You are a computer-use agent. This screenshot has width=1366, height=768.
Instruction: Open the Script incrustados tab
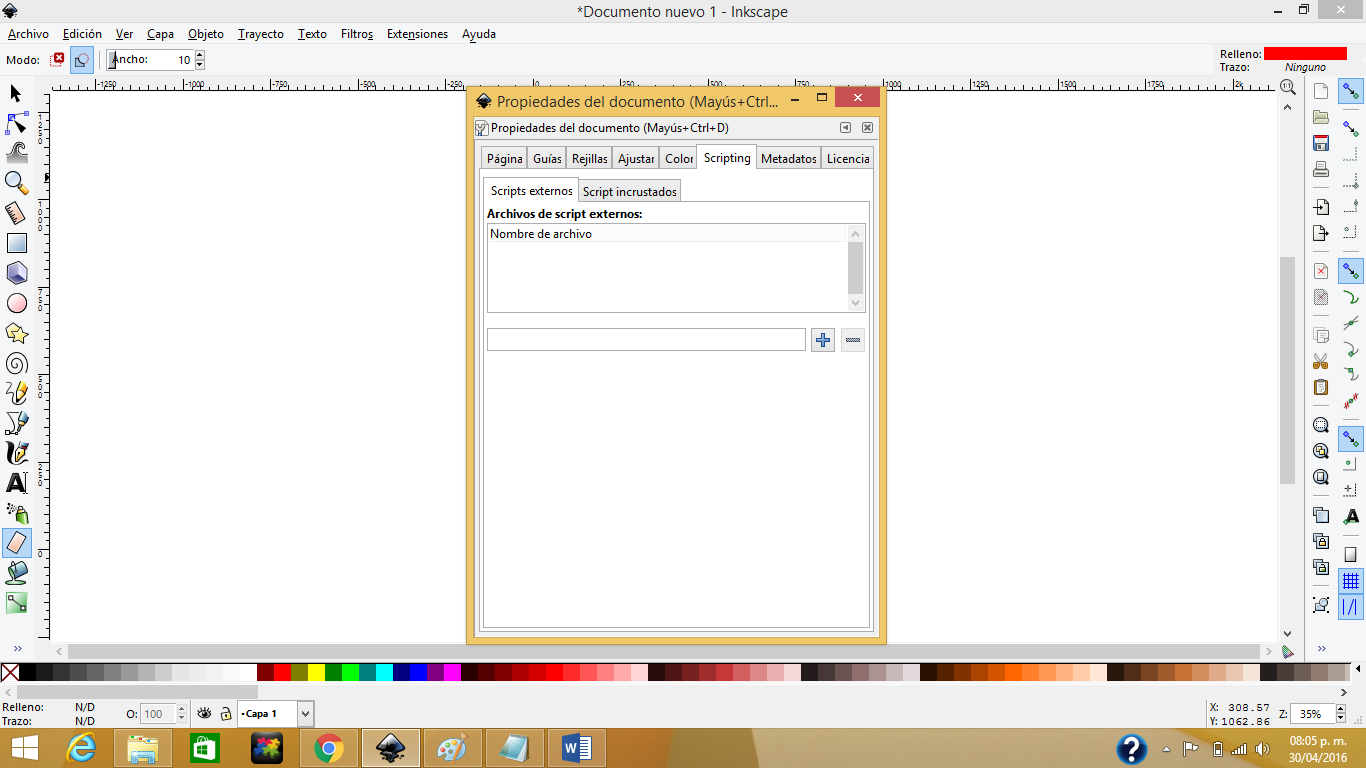[629, 190]
